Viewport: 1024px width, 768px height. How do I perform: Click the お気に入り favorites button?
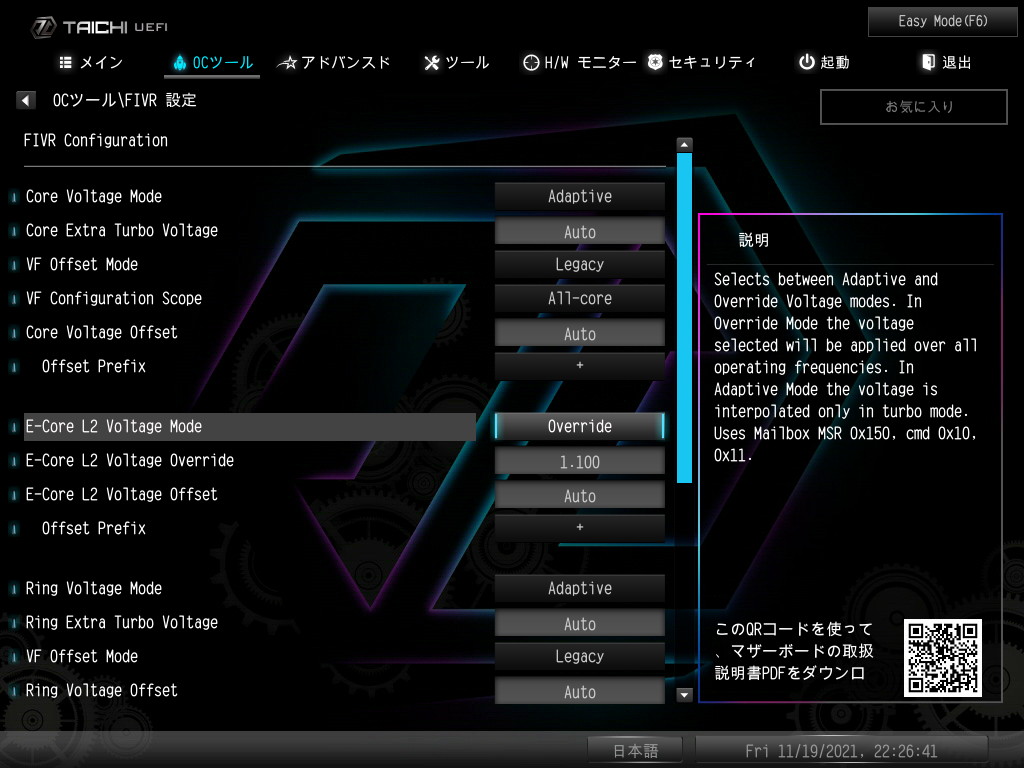click(x=913, y=107)
